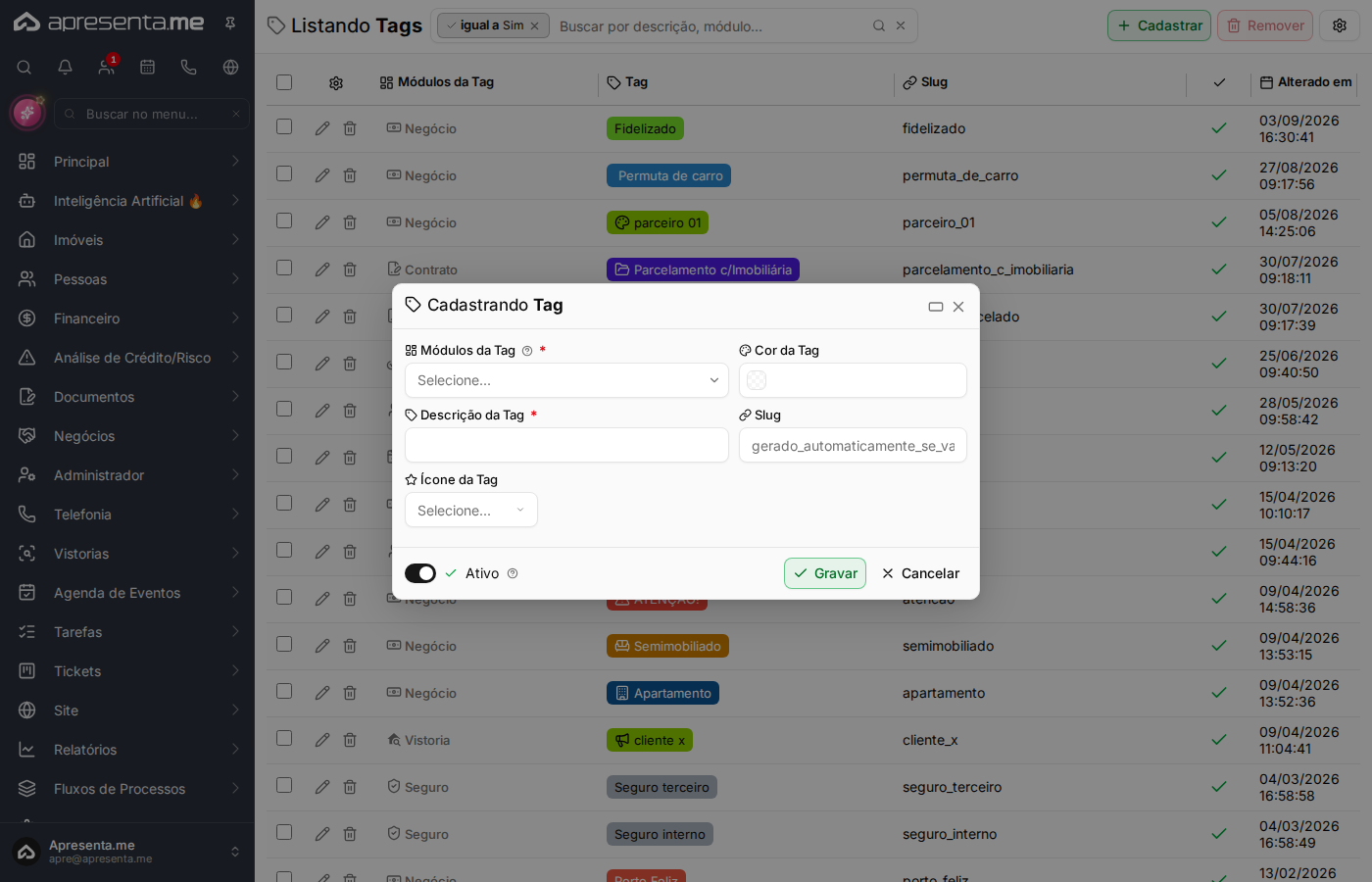This screenshot has width=1372, height=882.
Task: Click the globe icon in sidebar toolbar
Action: click(230, 68)
